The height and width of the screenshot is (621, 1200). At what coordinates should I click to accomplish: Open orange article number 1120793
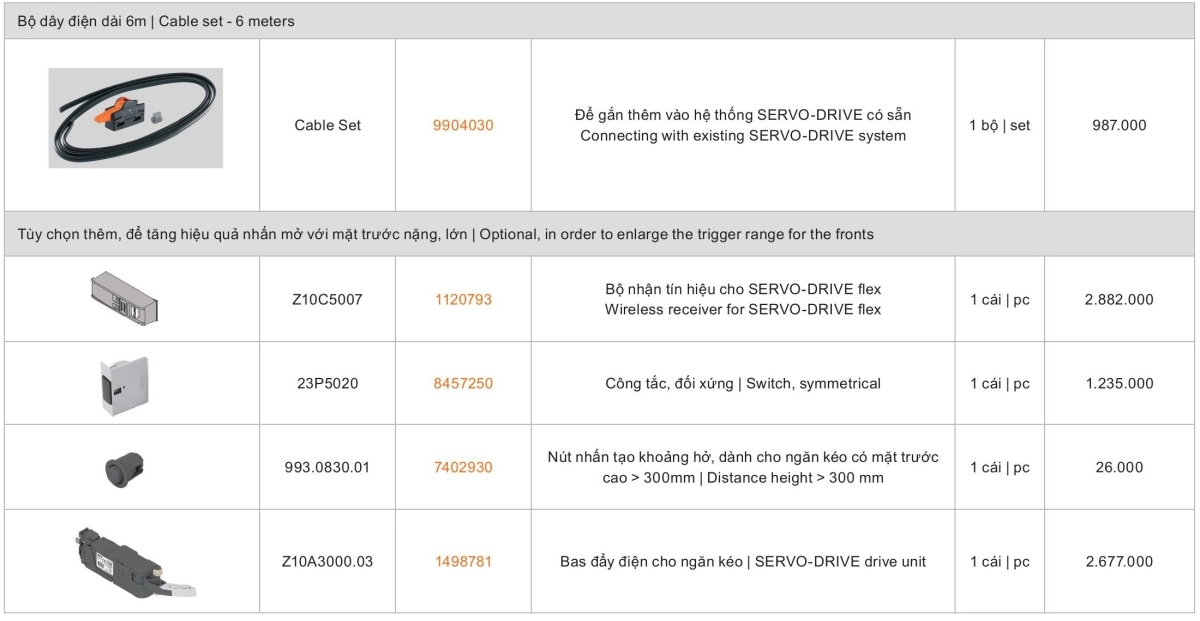click(x=463, y=299)
